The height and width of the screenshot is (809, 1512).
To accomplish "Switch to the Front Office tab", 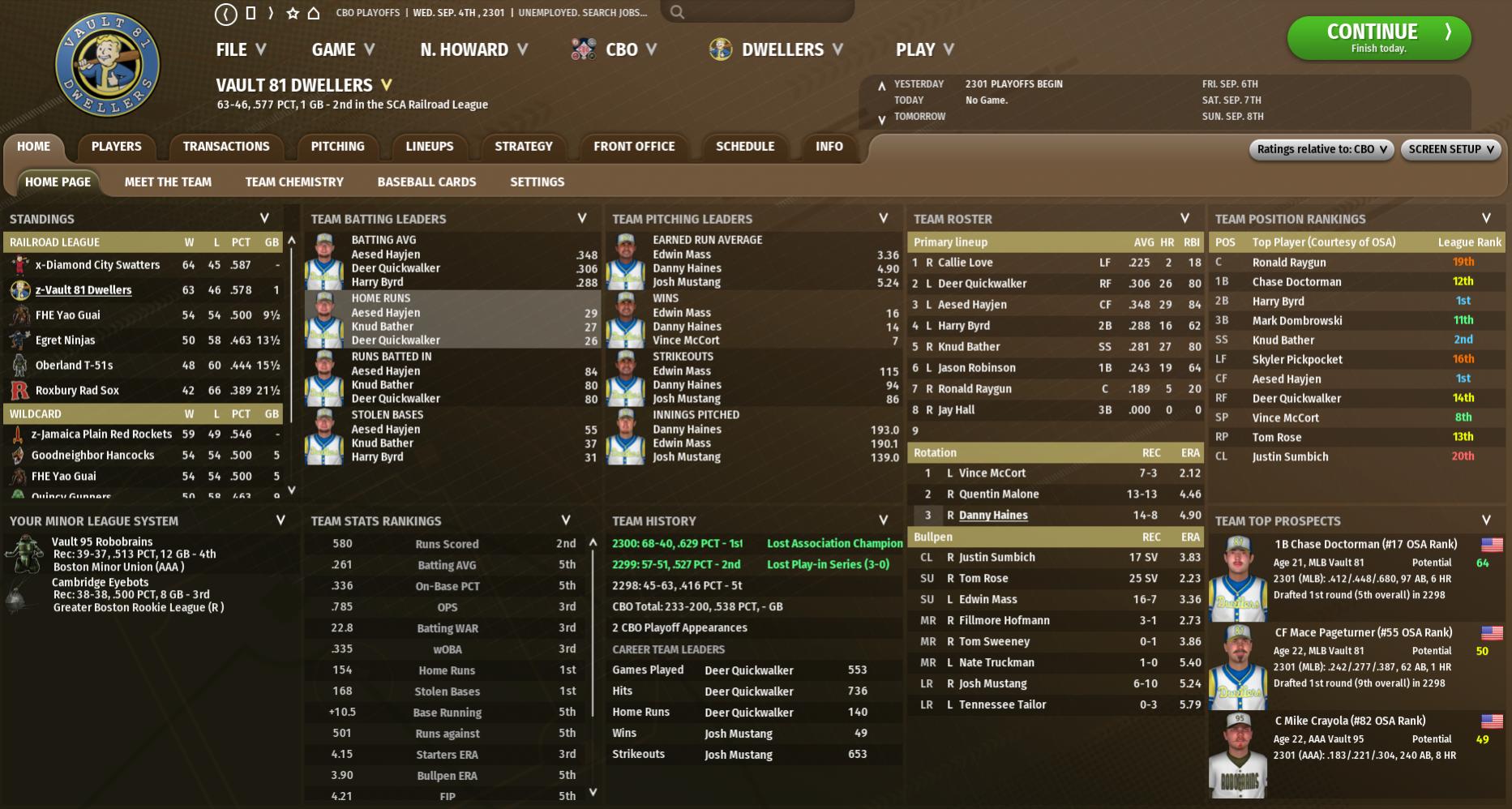I will (633, 147).
